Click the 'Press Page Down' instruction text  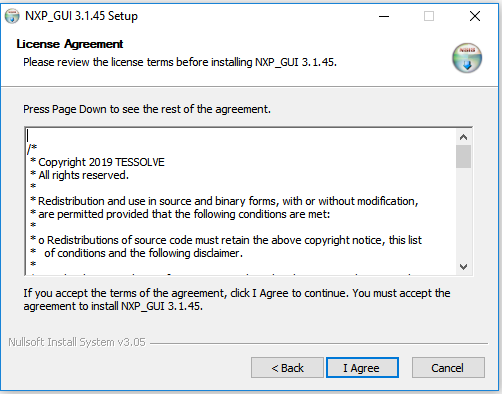pos(147,109)
